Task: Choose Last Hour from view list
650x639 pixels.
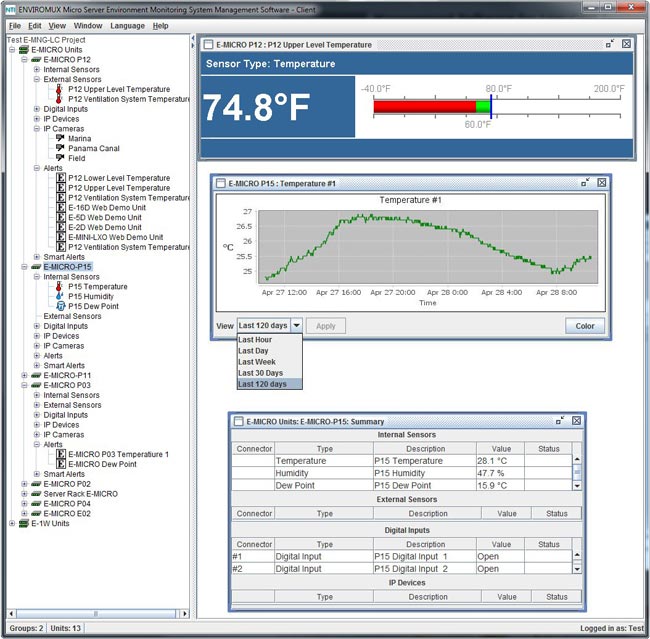Action: pos(269,340)
